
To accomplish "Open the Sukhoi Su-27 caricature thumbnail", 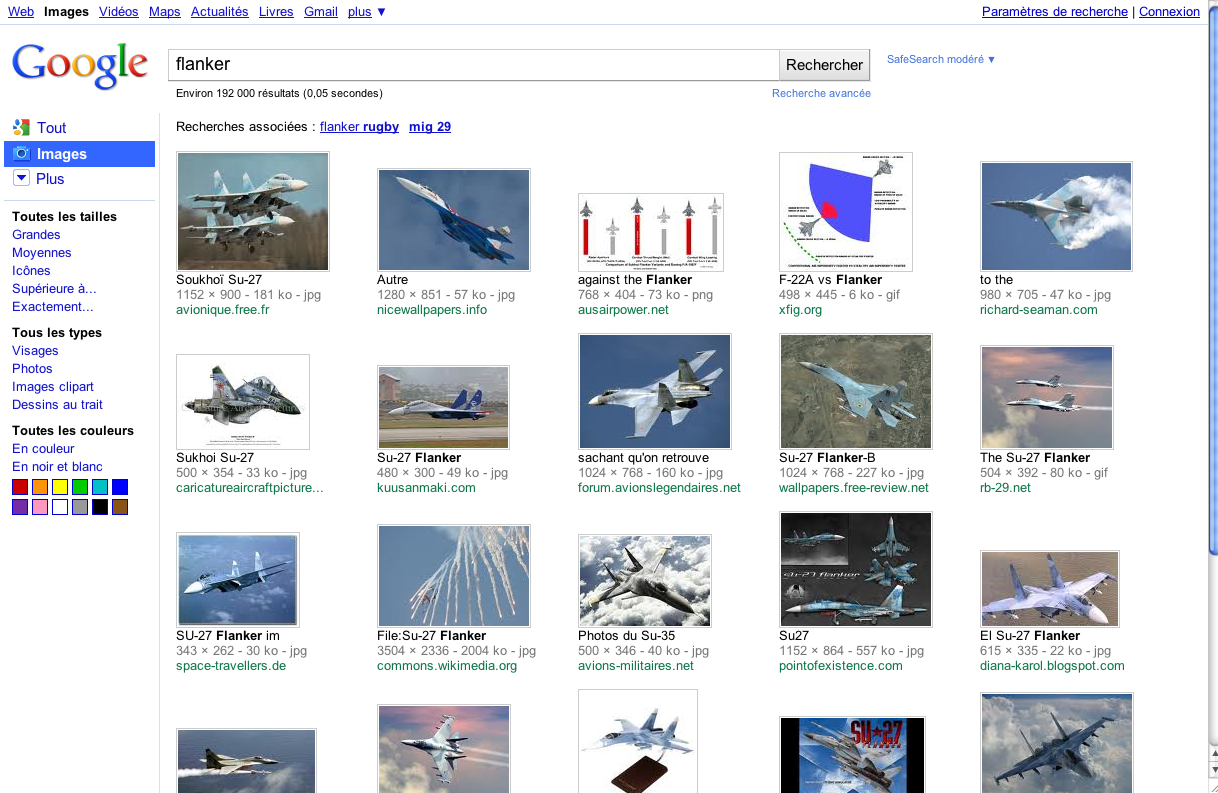I will tap(242, 401).
